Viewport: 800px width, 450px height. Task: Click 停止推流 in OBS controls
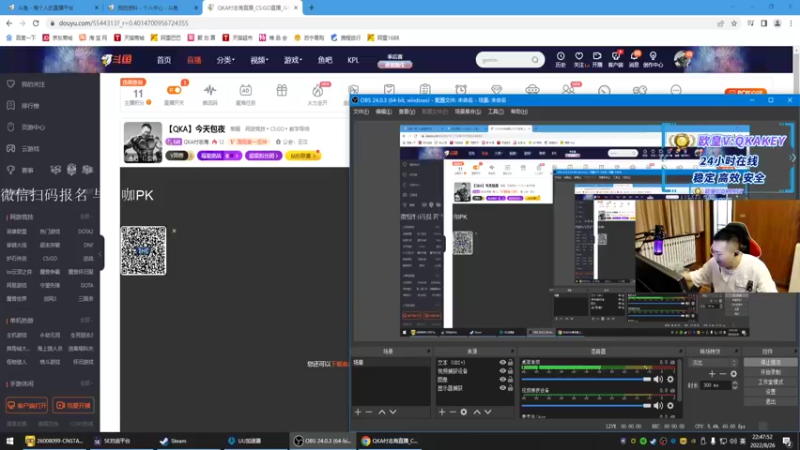[770, 362]
